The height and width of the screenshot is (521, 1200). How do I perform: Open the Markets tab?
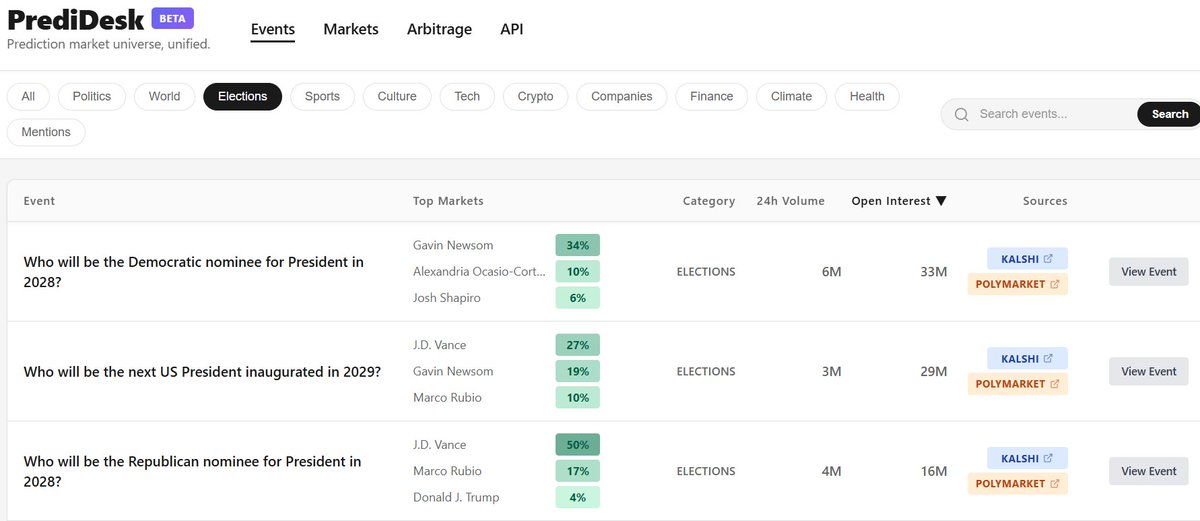coord(351,29)
